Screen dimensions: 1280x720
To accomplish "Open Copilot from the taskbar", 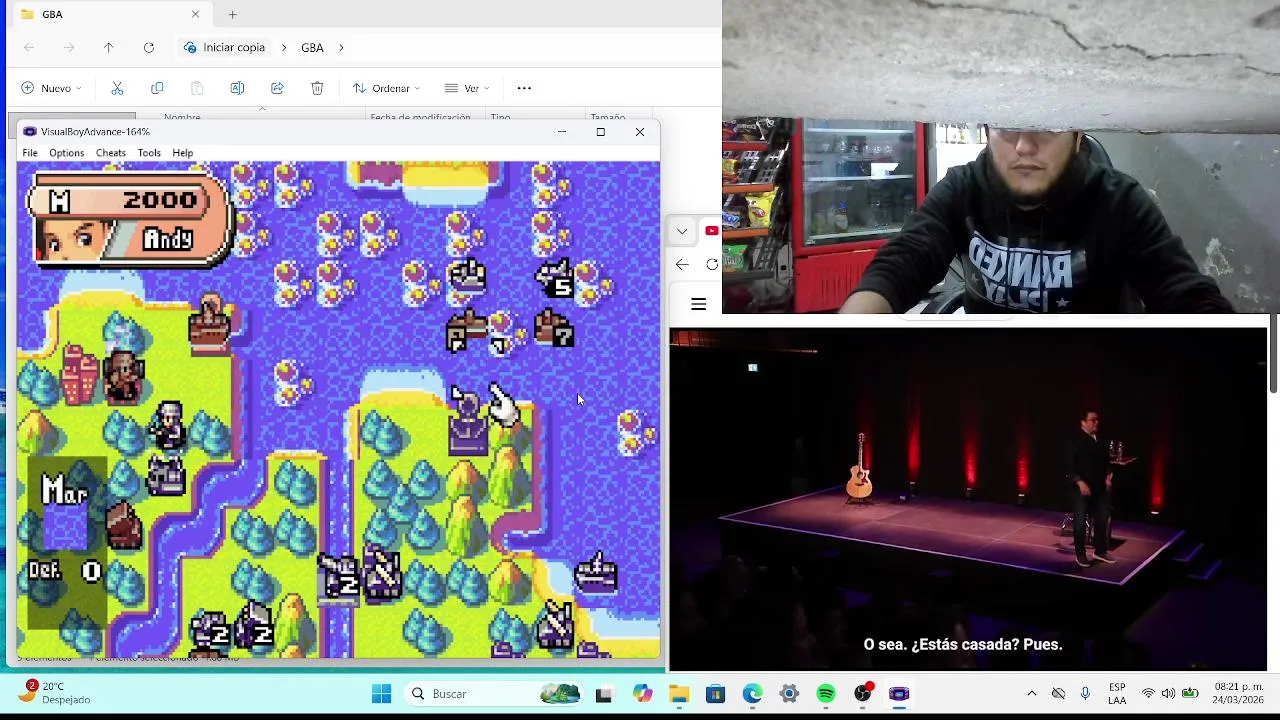I will [642, 693].
